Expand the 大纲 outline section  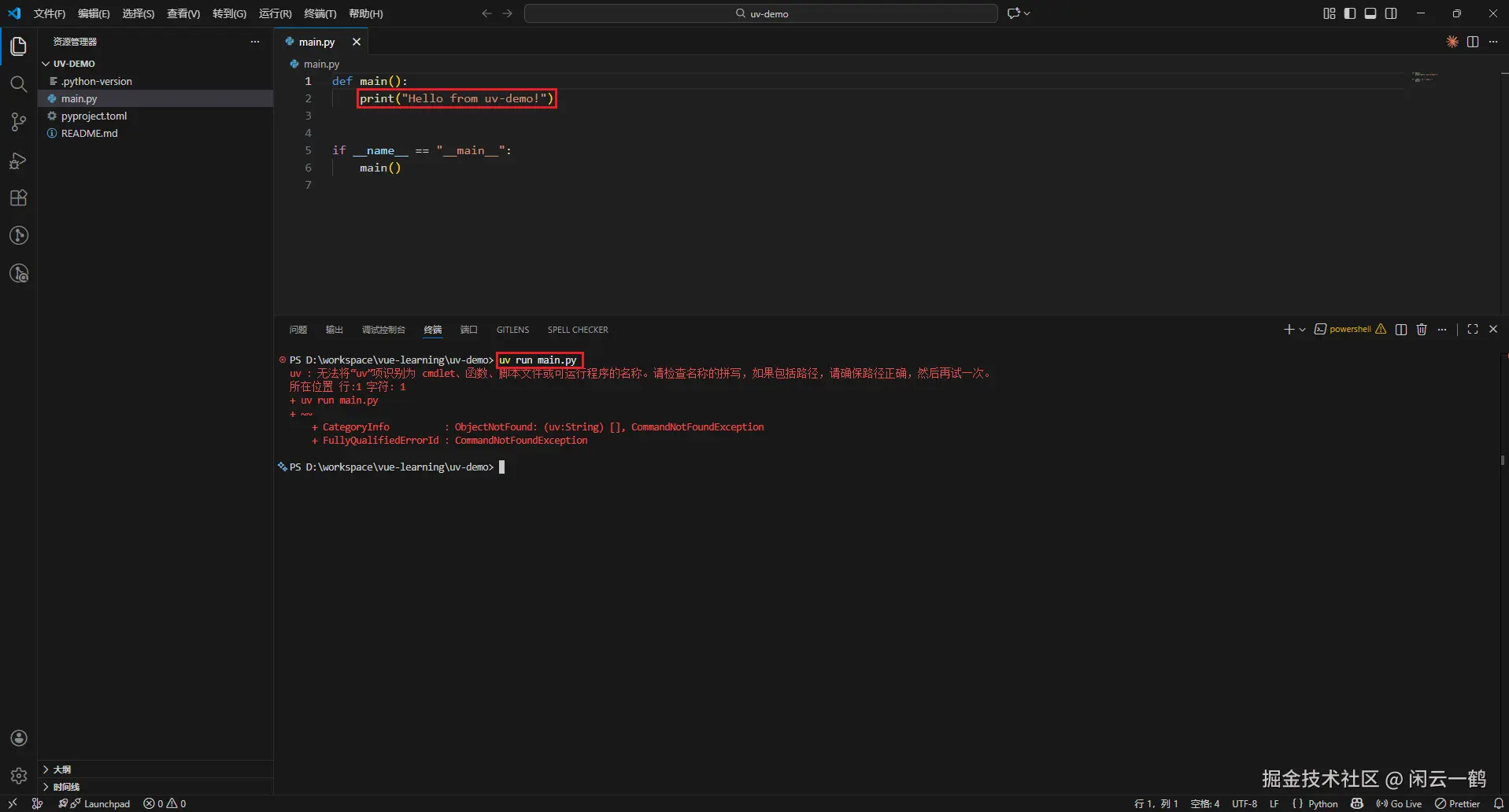(x=46, y=770)
